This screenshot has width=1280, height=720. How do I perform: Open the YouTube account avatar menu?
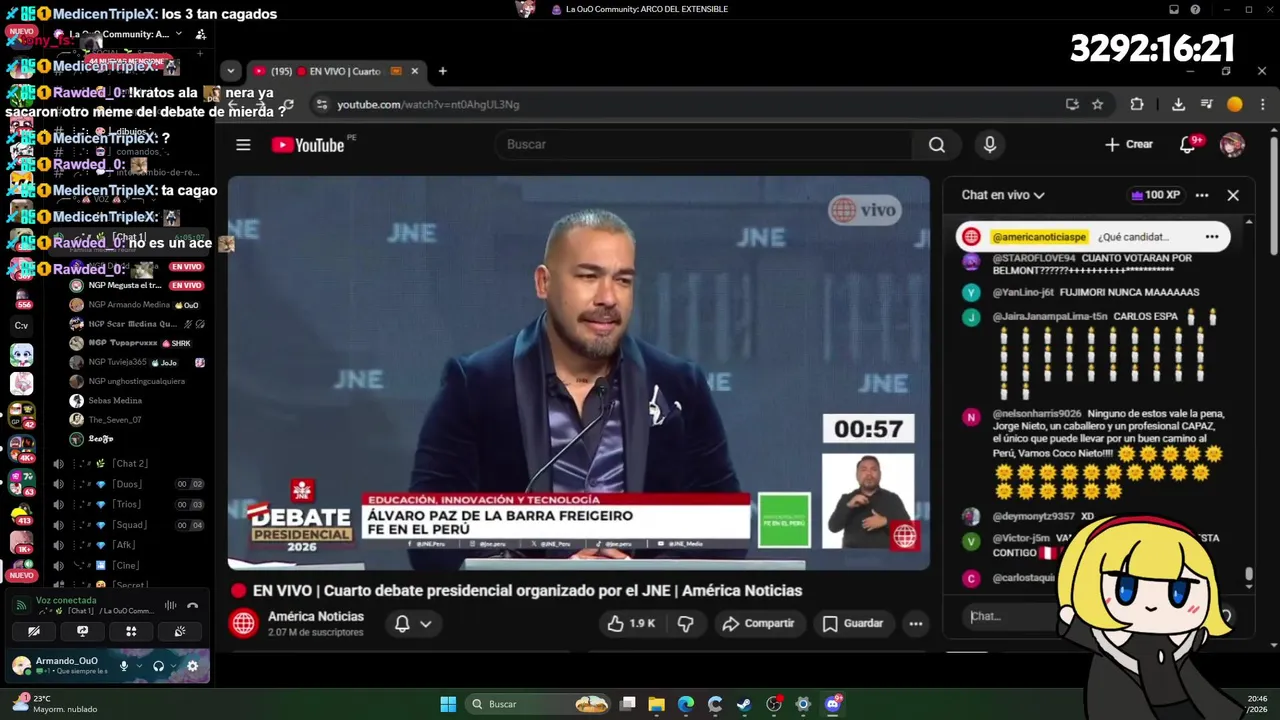tap(1232, 145)
